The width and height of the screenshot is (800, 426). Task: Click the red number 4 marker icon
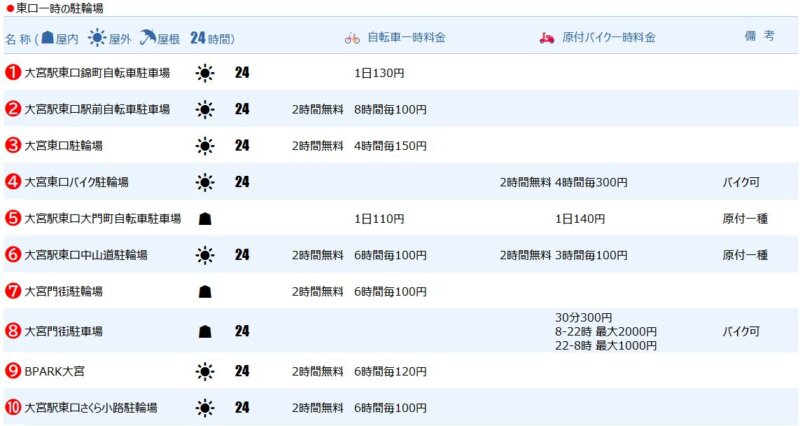pos(13,182)
